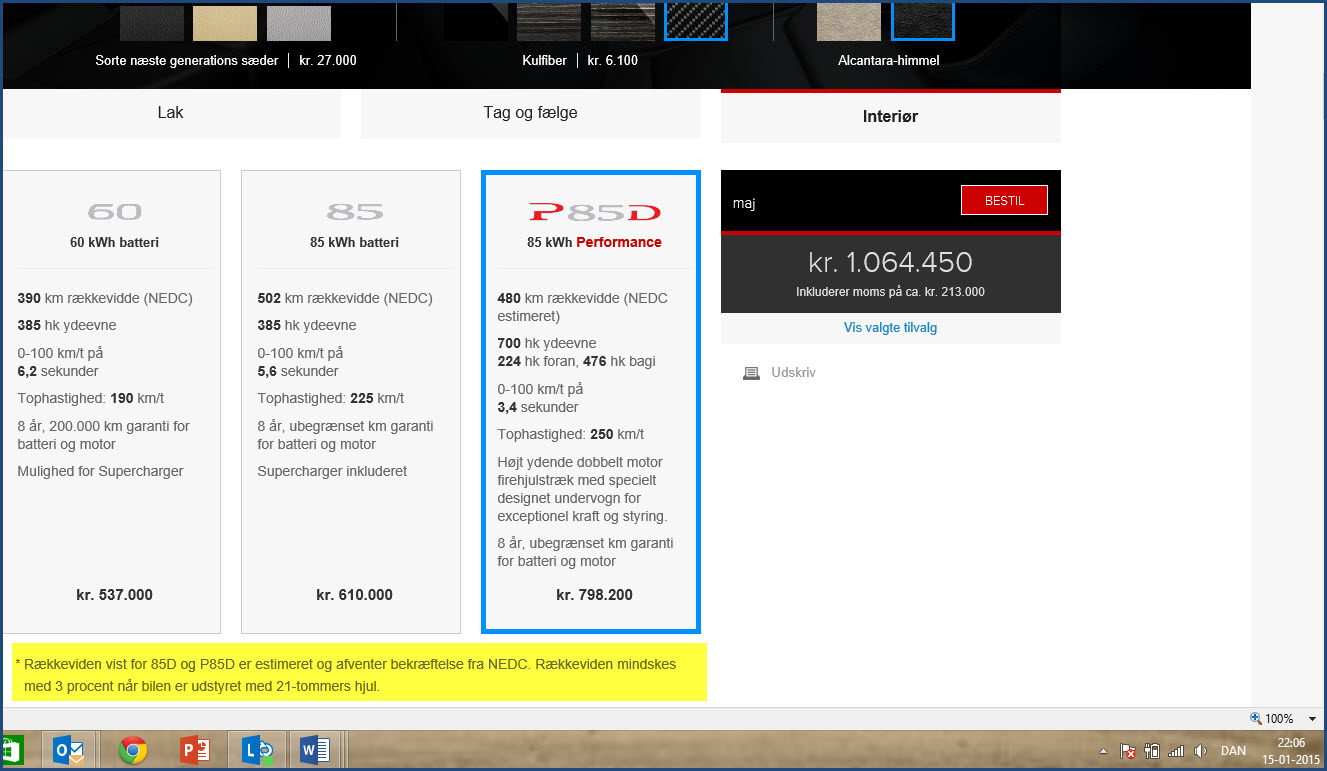Choose the black leather seat swatch
Image resolution: width=1327 pixels, height=771 pixels.
(x=152, y=22)
